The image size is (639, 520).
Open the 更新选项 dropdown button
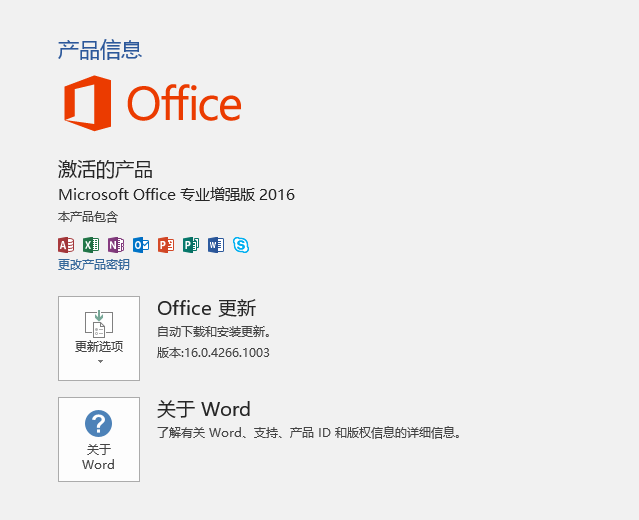point(99,338)
